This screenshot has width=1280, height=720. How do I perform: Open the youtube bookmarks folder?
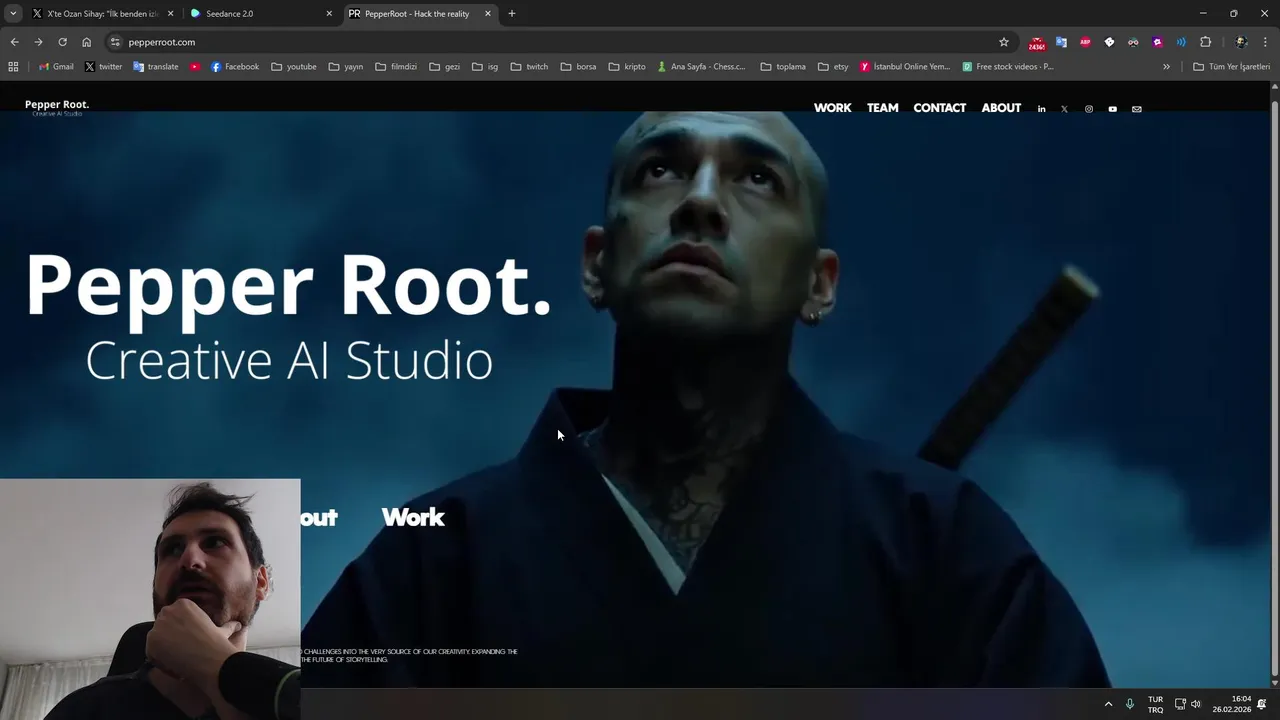[x=294, y=67]
